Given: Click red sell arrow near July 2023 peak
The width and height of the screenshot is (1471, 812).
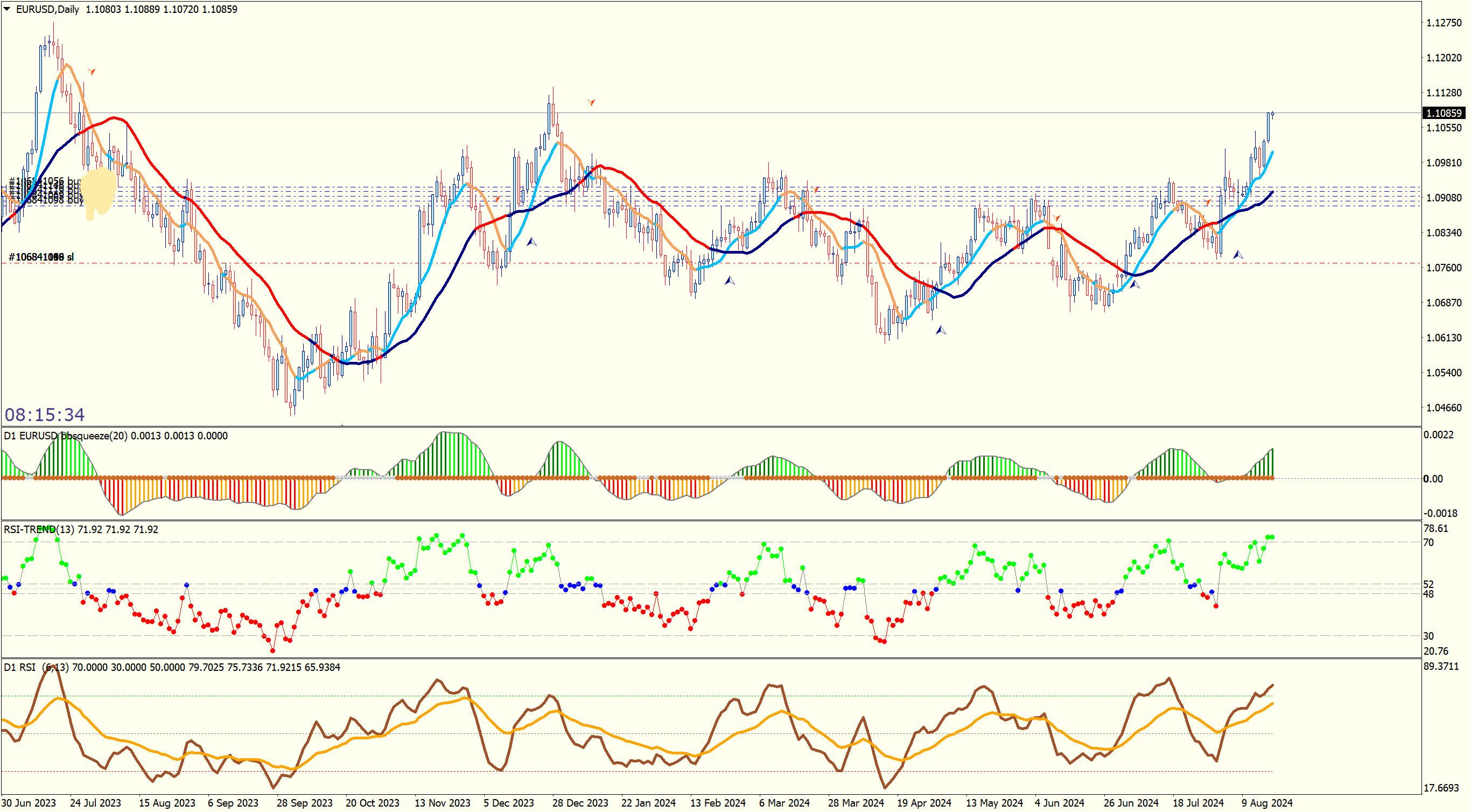Looking at the screenshot, I should pos(92,72).
